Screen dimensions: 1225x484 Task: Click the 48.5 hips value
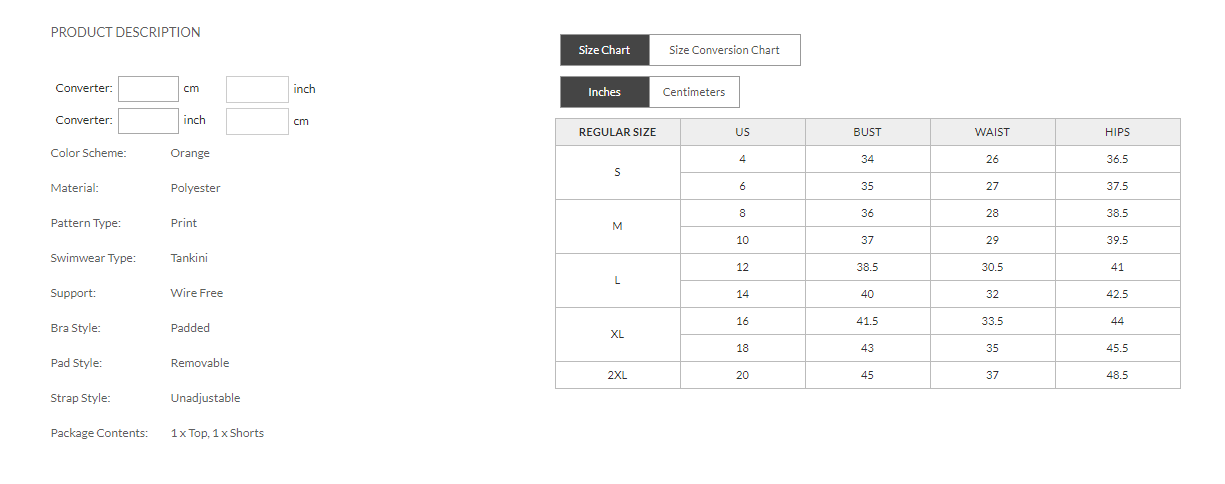pos(1117,375)
